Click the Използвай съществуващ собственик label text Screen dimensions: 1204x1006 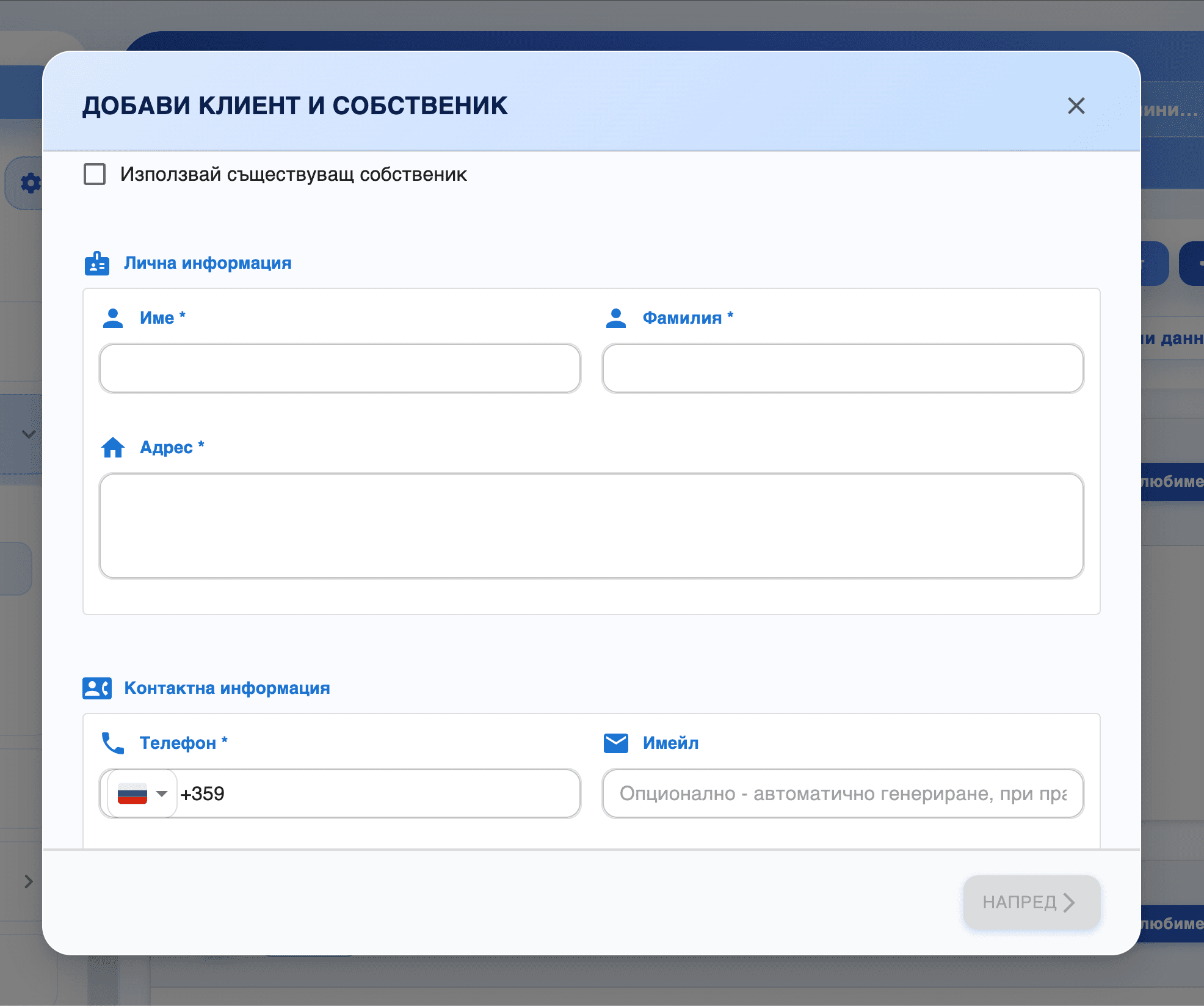coord(294,174)
